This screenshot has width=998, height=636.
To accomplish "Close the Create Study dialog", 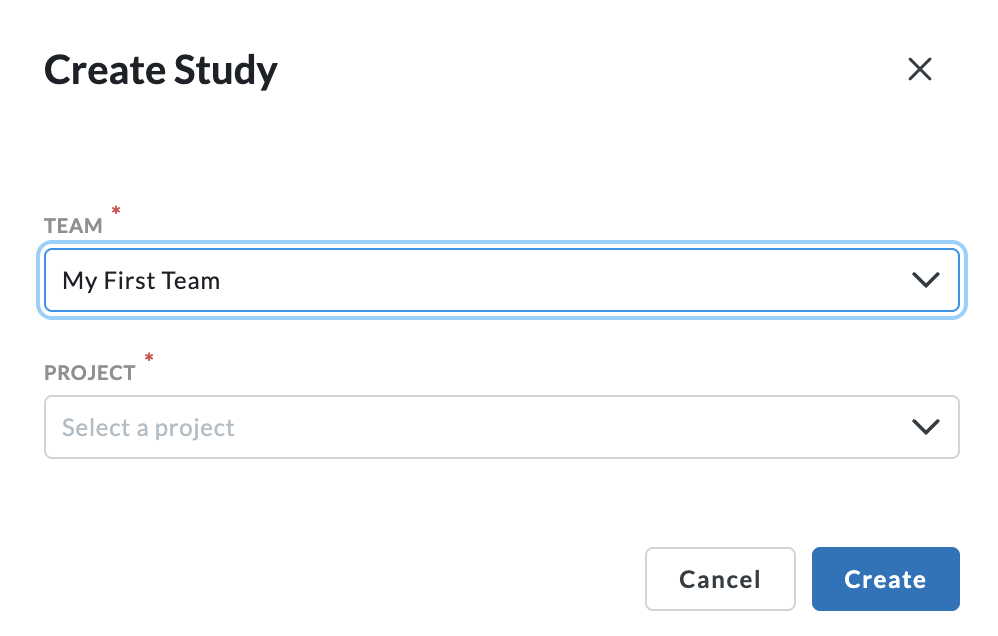I will (919, 69).
